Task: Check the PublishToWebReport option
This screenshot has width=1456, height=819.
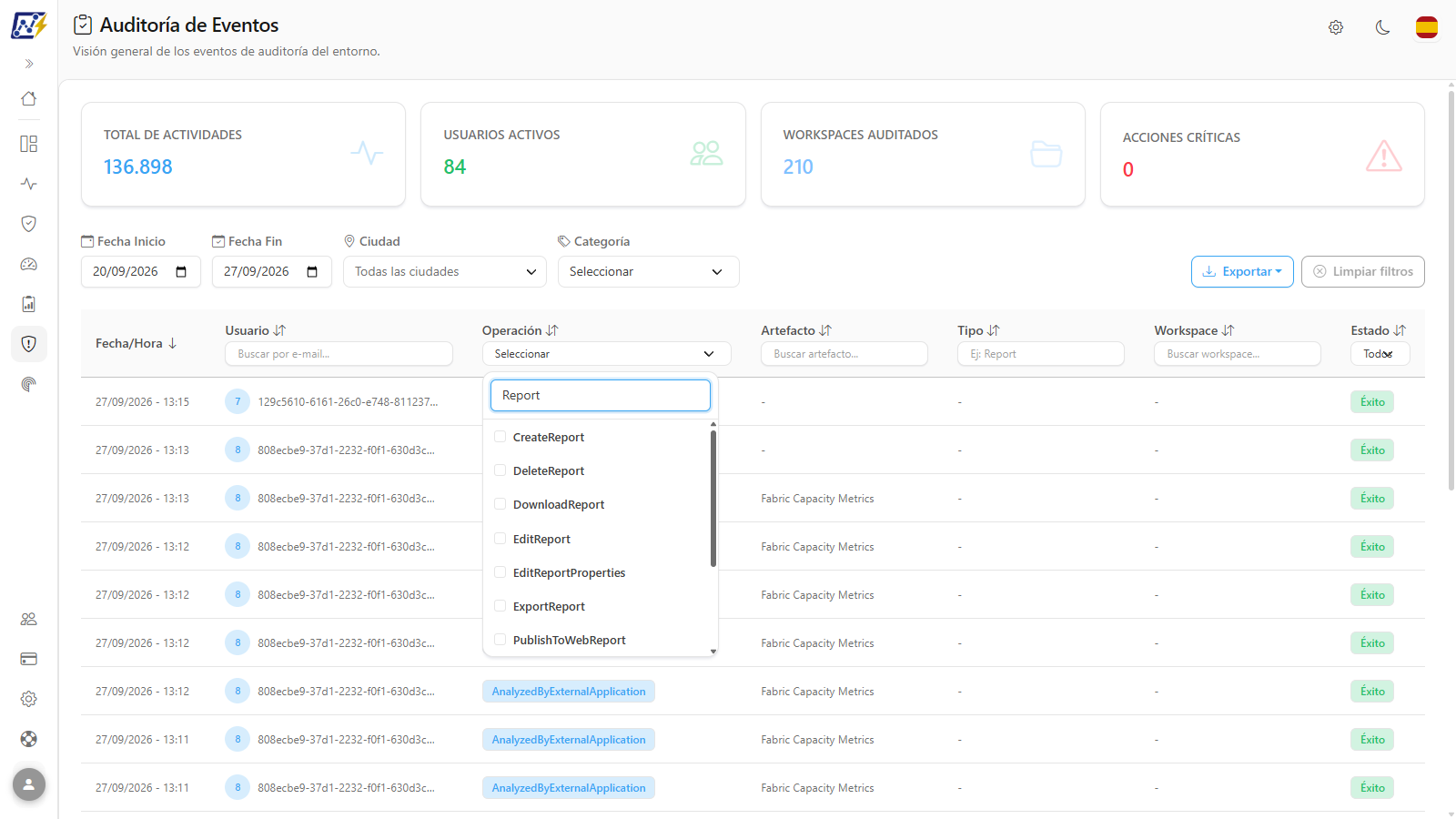Action: point(500,640)
